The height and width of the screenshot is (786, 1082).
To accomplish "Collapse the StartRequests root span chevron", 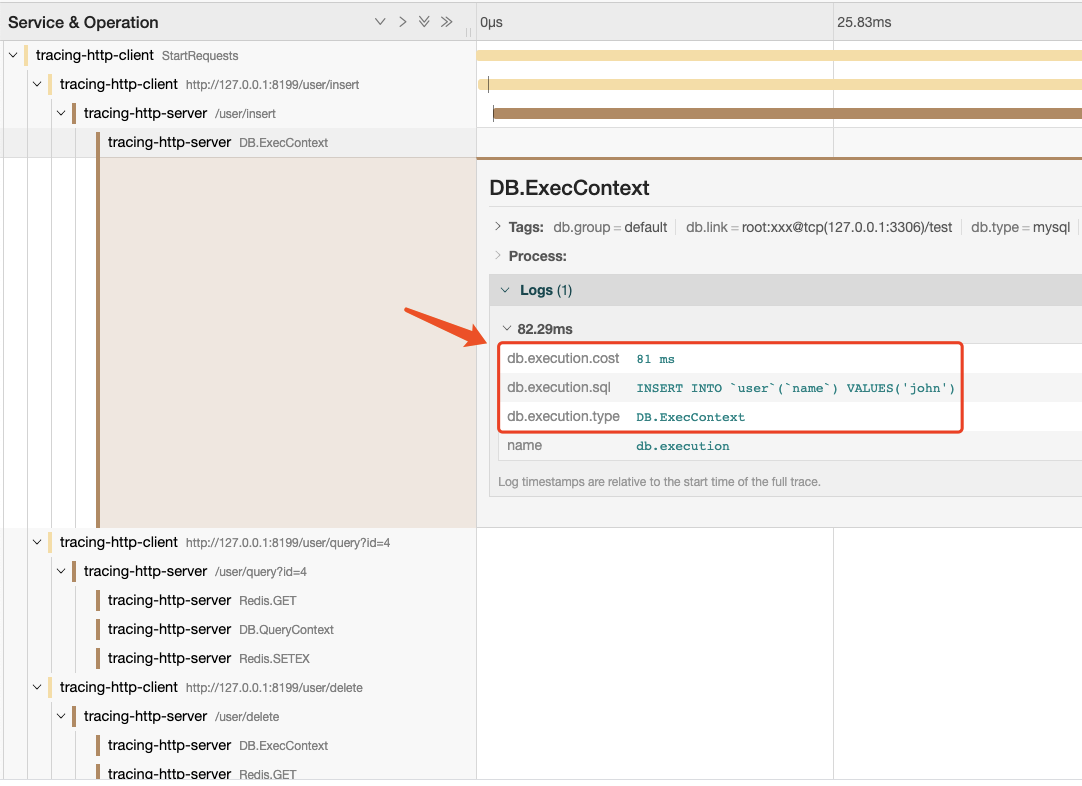I will point(13,55).
